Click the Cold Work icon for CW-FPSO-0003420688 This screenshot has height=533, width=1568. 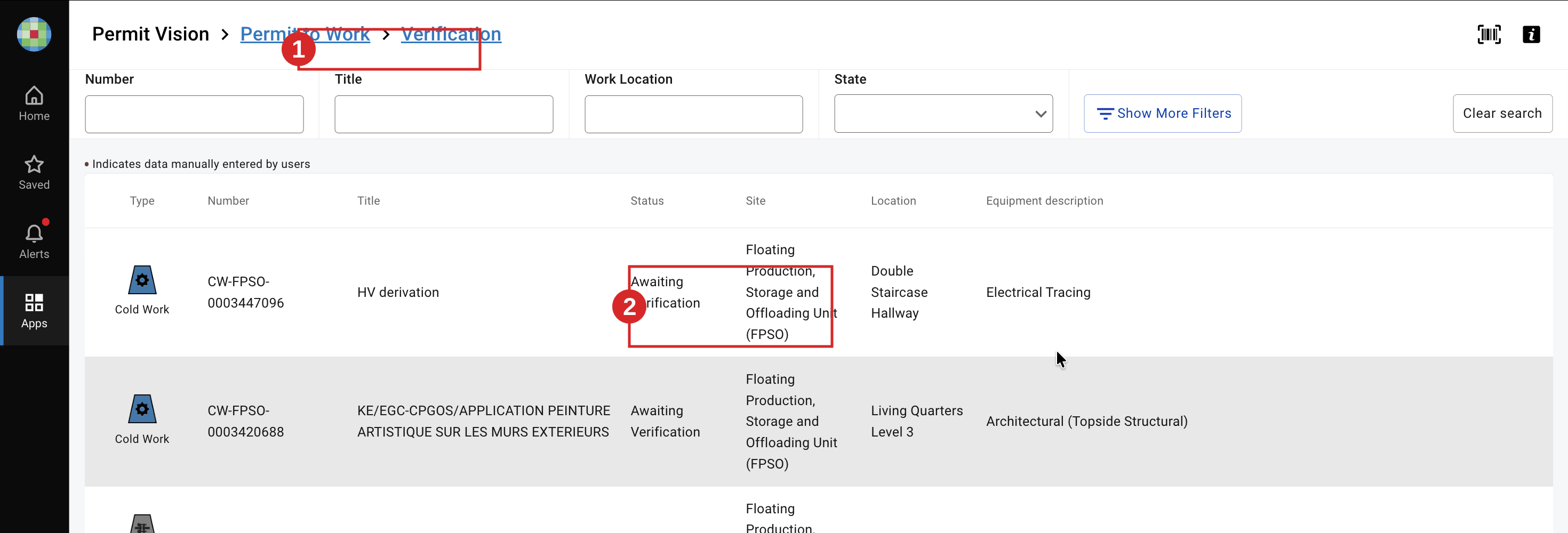pos(142,409)
